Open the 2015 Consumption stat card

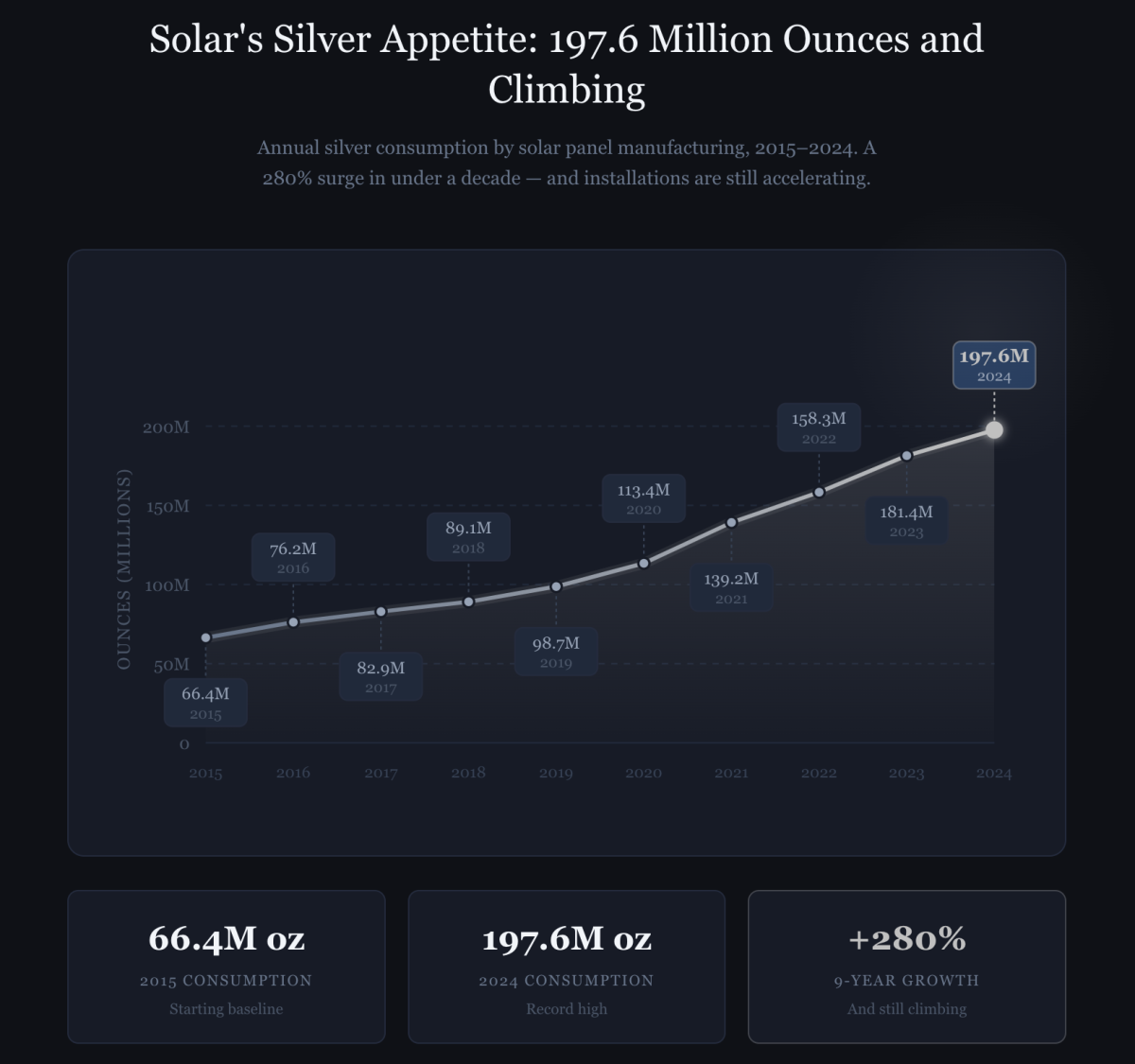[x=226, y=967]
